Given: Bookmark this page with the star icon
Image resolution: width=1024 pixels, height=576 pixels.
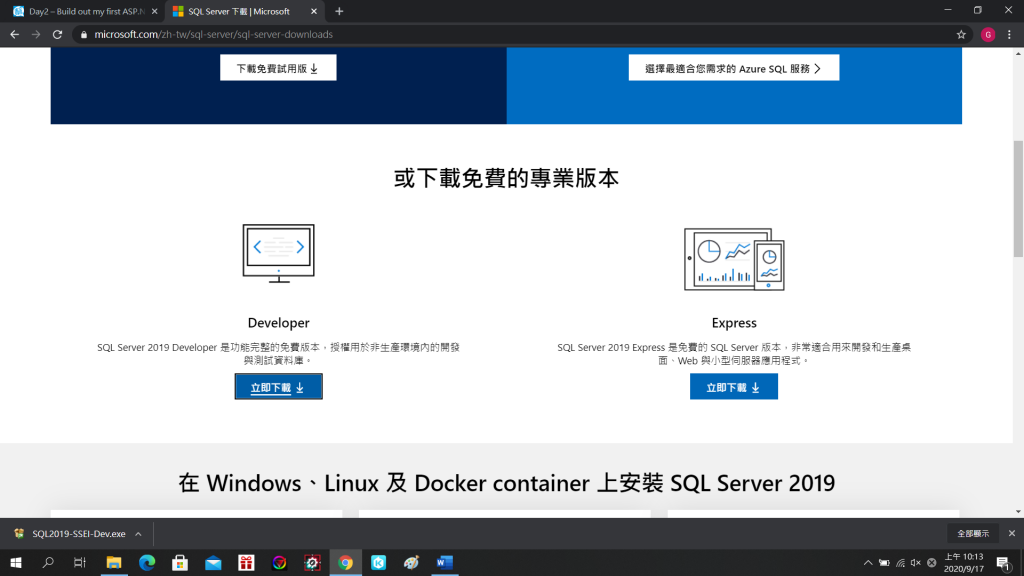Looking at the screenshot, I should pyautogui.click(x=961, y=35).
